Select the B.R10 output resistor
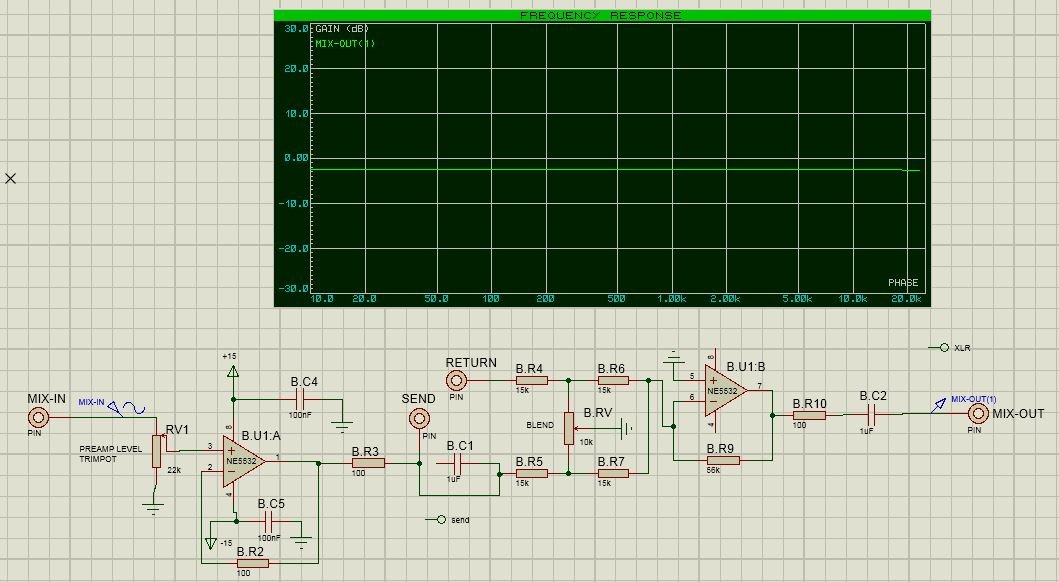1059x582 pixels. pos(809,415)
